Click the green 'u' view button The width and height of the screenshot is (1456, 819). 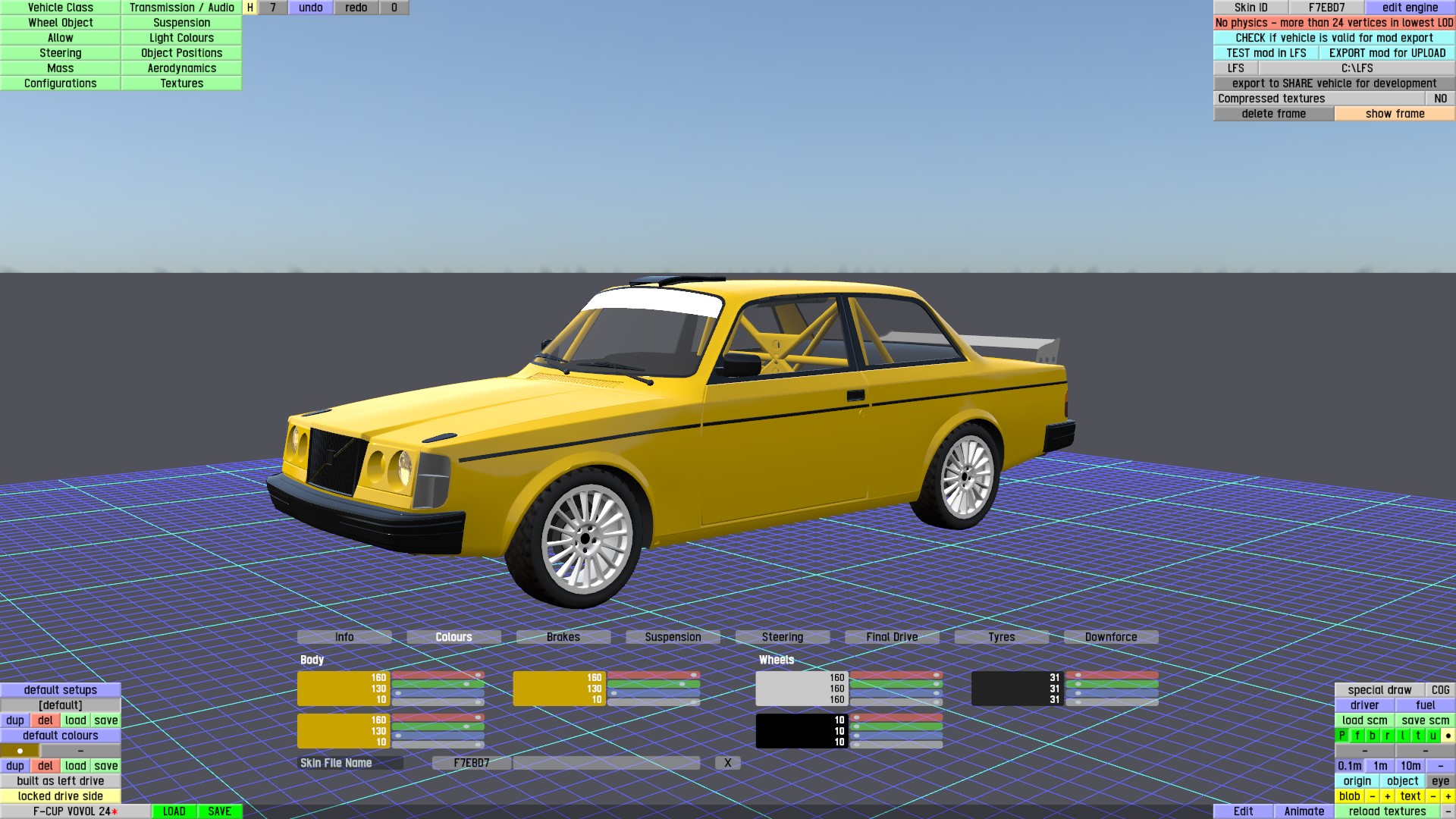pyautogui.click(x=1432, y=736)
